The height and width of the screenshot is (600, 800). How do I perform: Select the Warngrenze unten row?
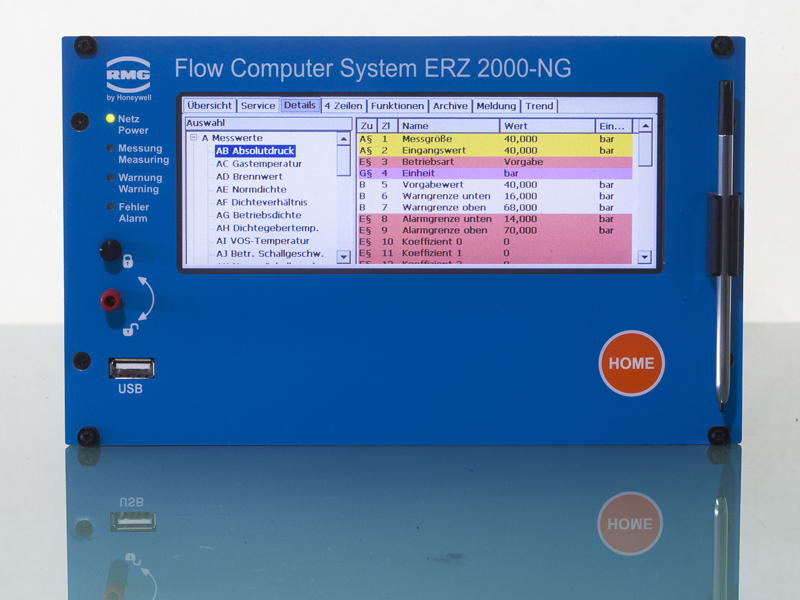pyautogui.click(x=494, y=196)
